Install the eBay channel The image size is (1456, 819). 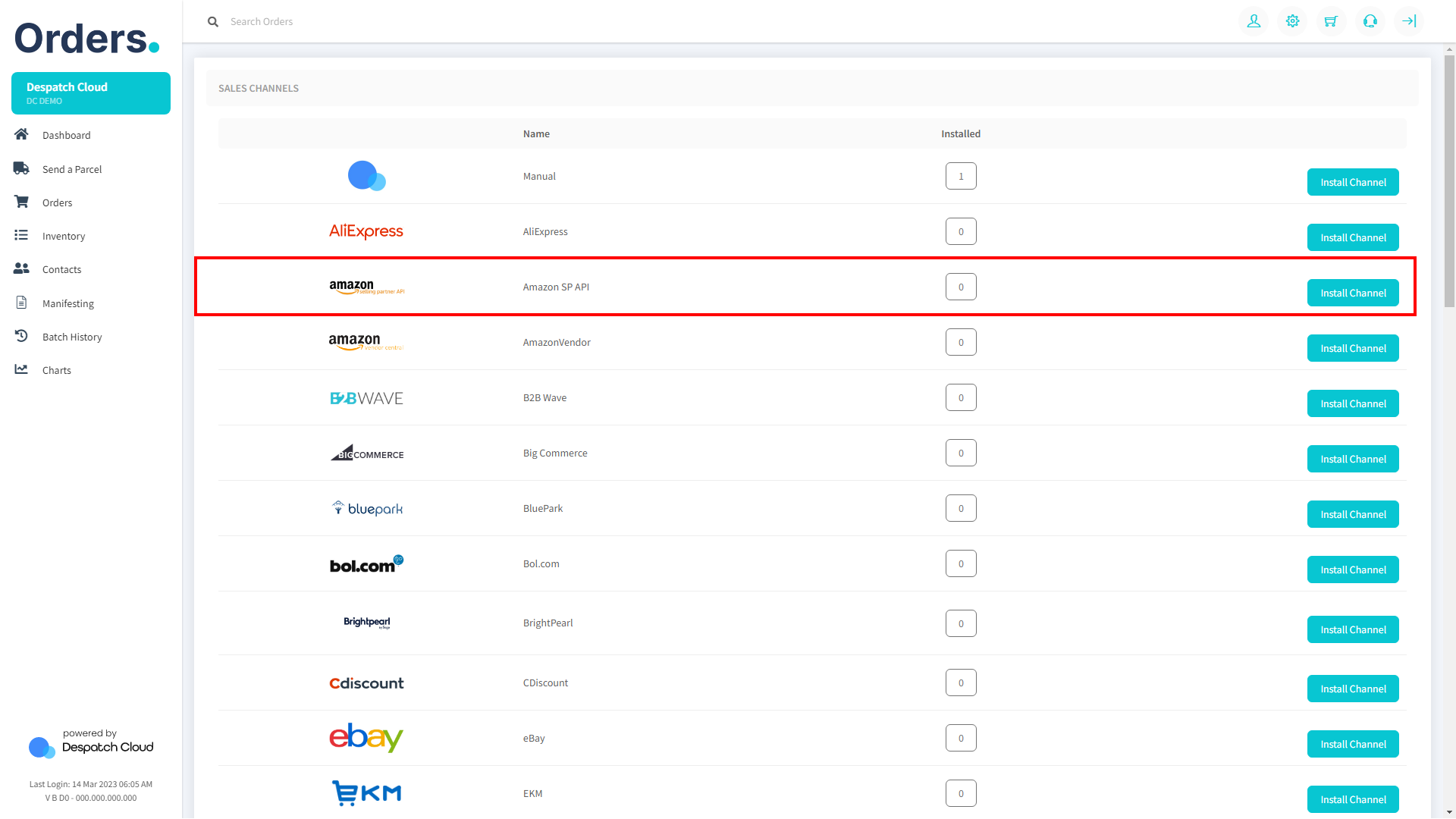click(x=1352, y=744)
